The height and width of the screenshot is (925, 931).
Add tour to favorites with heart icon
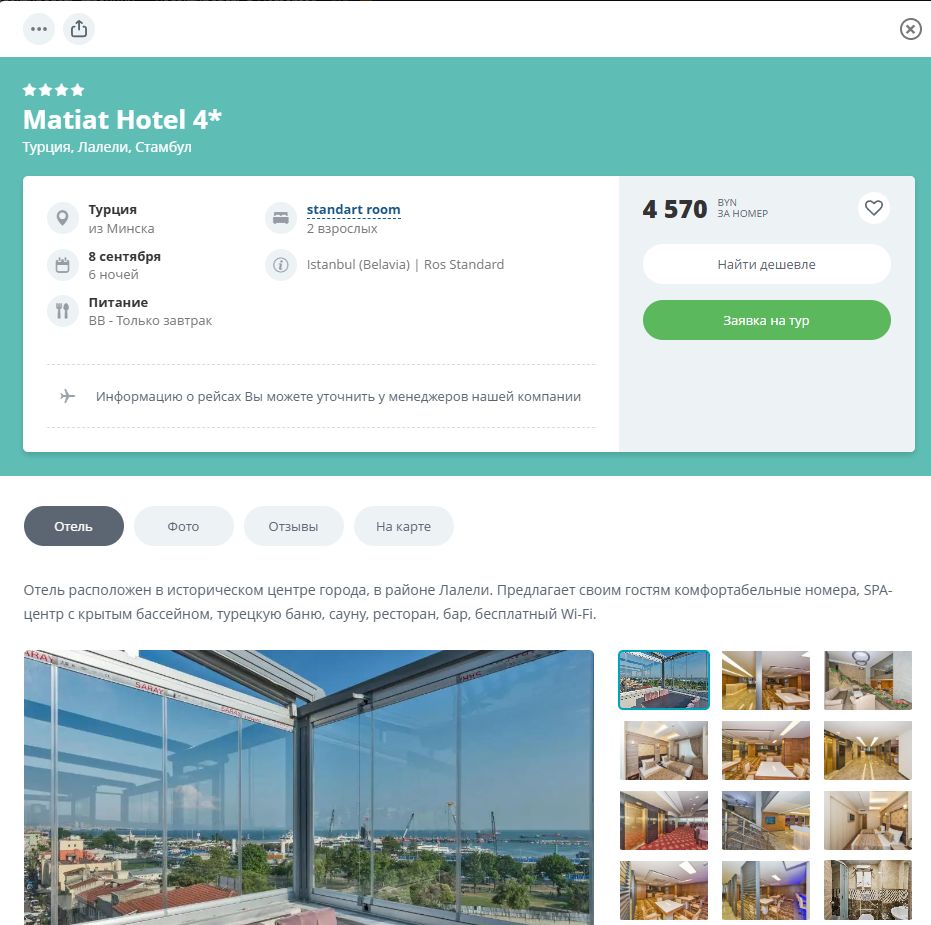(873, 208)
